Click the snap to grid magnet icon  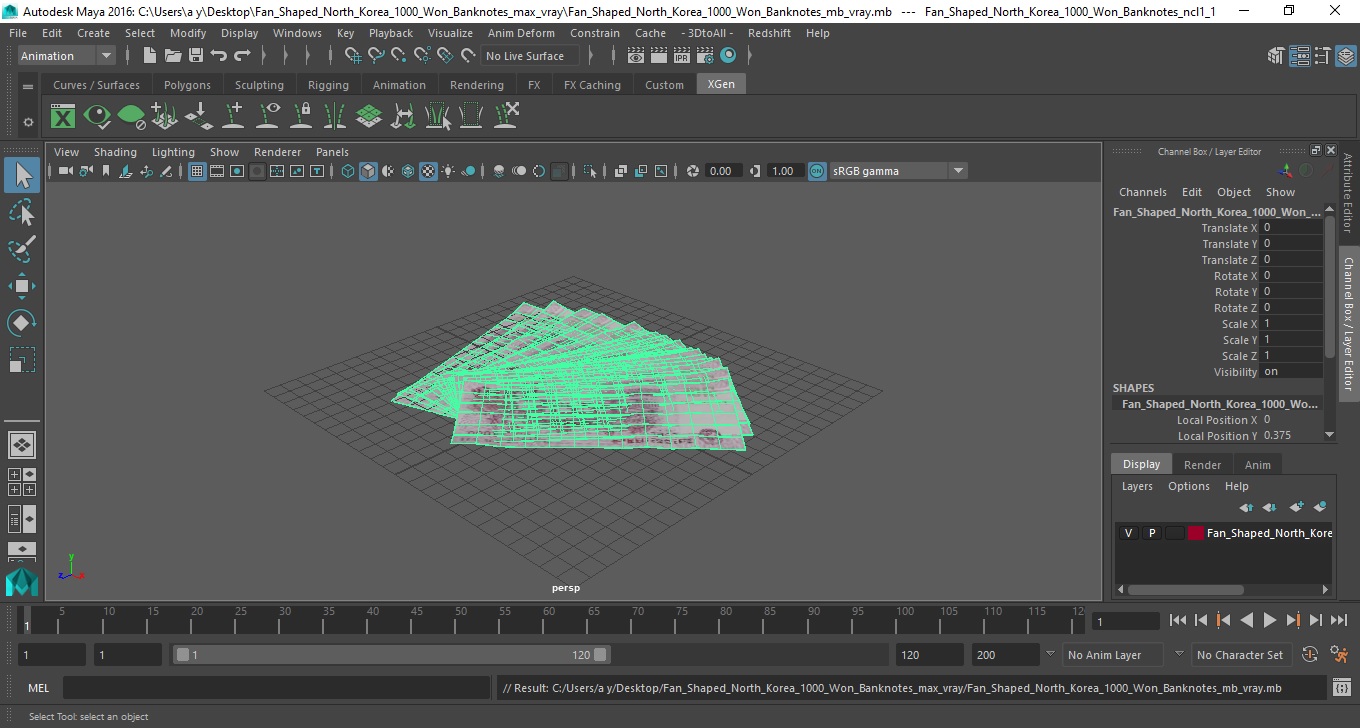pyautogui.click(x=351, y=56)
